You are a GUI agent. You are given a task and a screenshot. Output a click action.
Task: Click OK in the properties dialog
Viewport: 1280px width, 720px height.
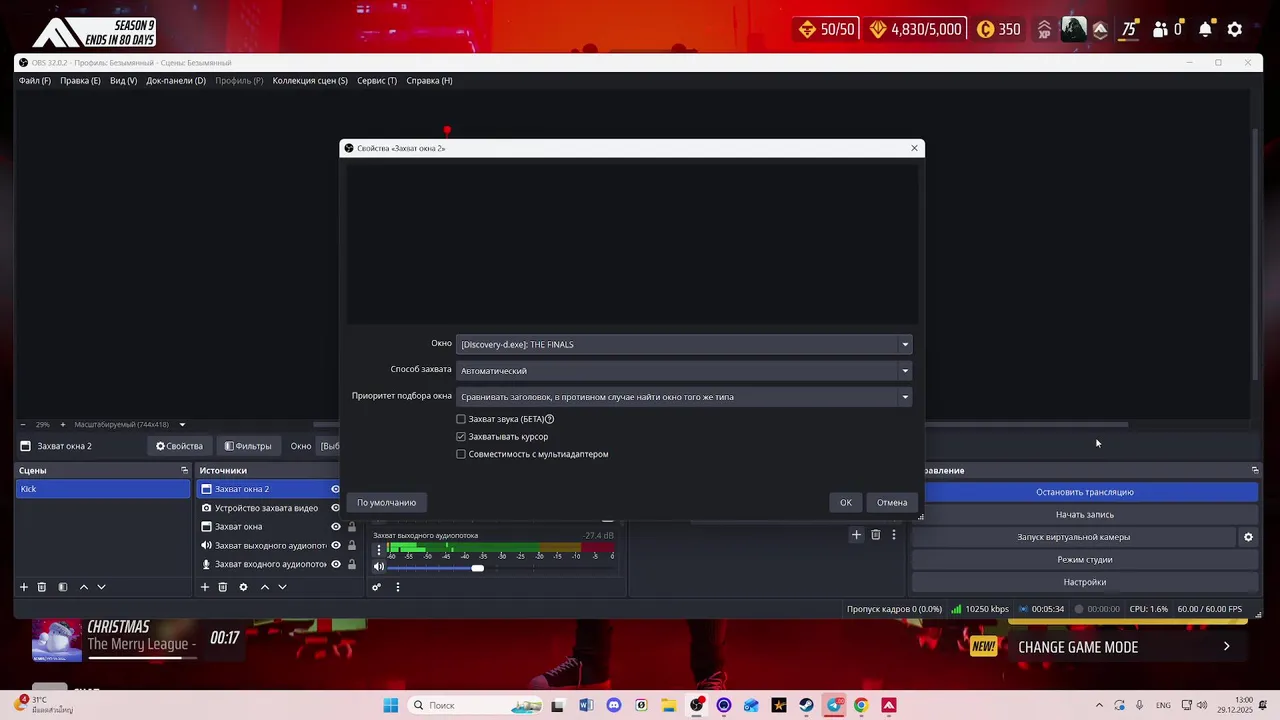pos(846,502)
